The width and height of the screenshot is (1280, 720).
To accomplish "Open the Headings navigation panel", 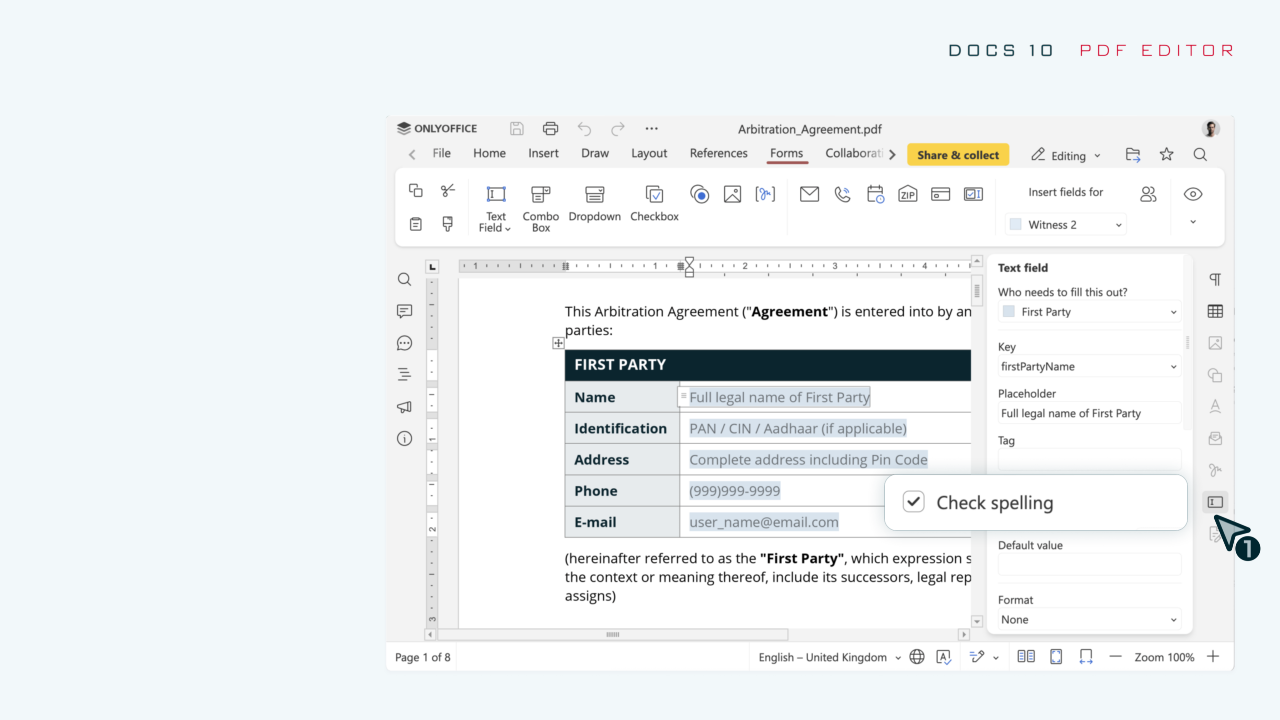I will [404, 375].
